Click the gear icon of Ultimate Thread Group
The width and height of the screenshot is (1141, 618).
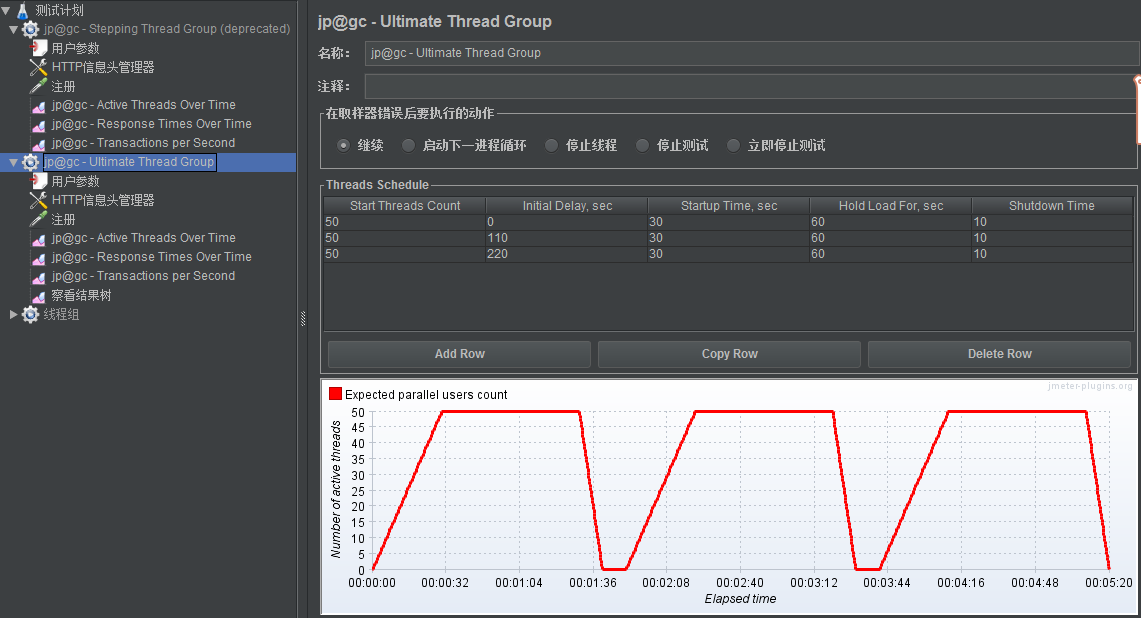31,162
